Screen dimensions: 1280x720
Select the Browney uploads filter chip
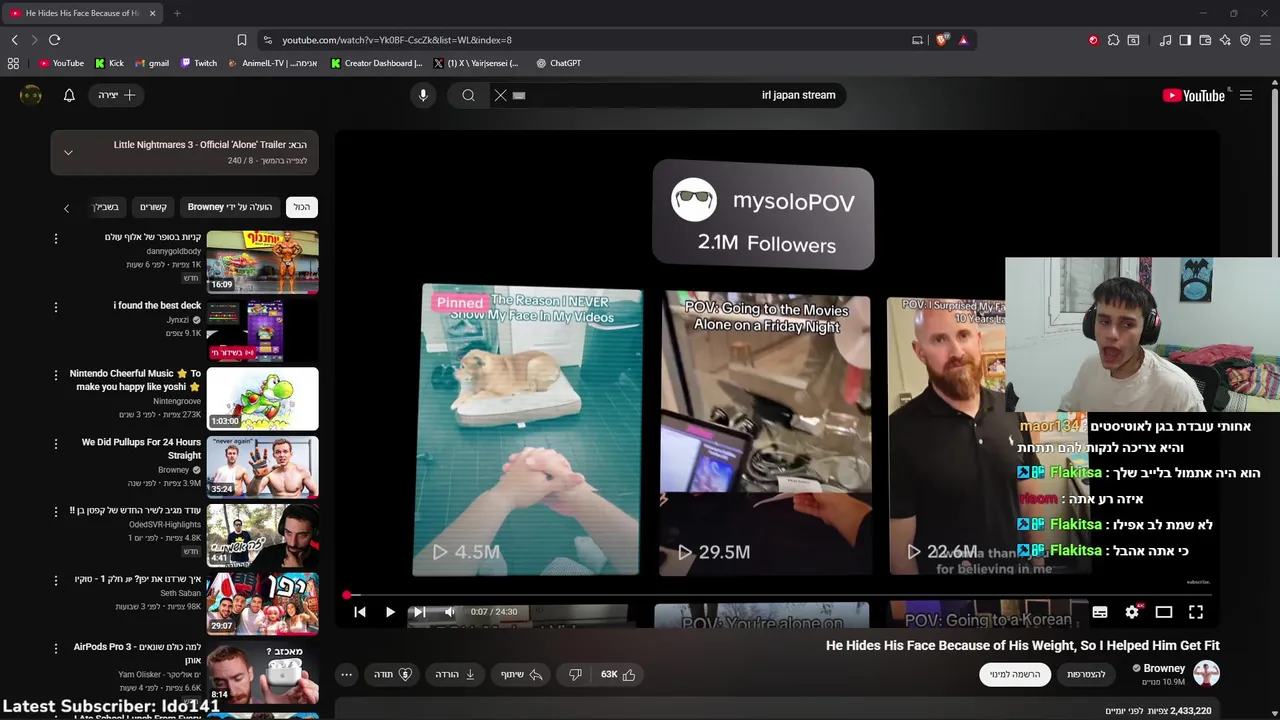pyautogui.click(x=230, y=207)
